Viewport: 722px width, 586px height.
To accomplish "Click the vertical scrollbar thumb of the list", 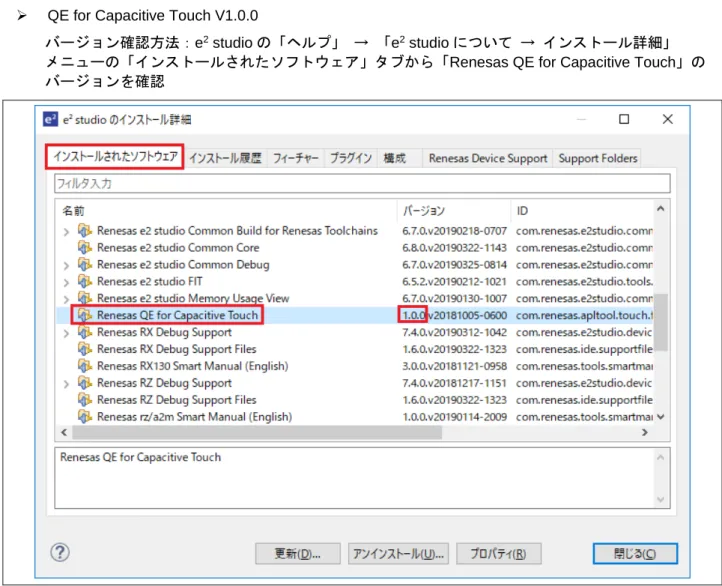I will pos(661,322).
